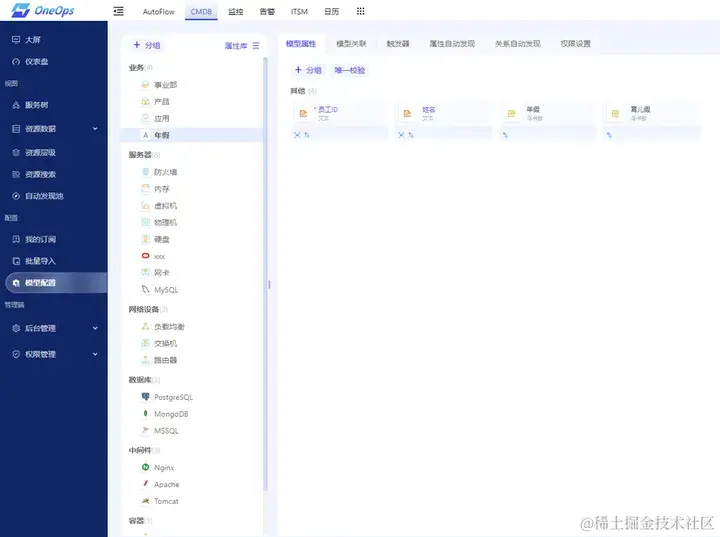Image resolution: width=720 pixels, height=537 pixels.
Task: Open the attribute library list icon
Action: click(256, 45)
